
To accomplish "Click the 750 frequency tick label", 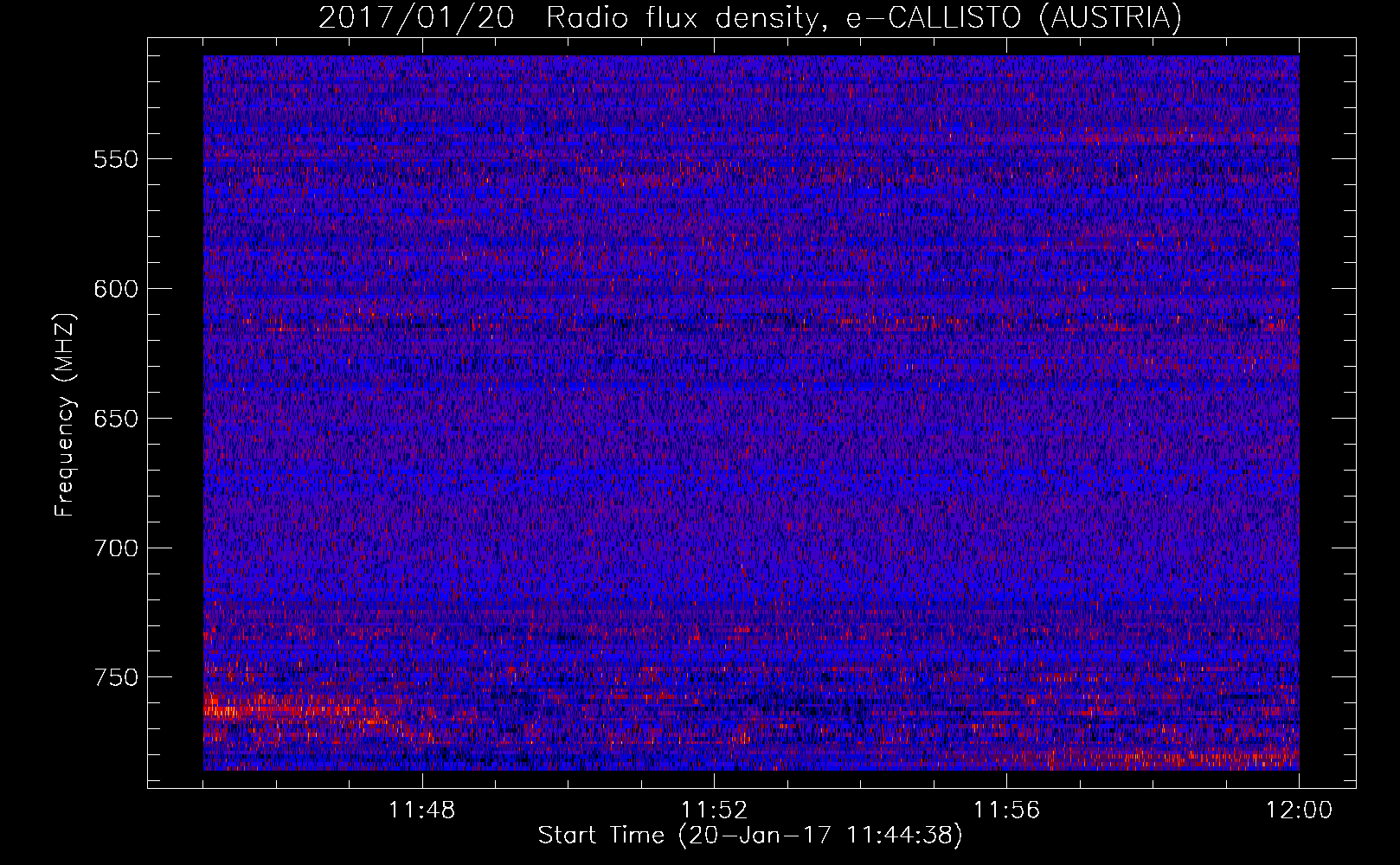I will pyautogui.click(x=116, y=677).
